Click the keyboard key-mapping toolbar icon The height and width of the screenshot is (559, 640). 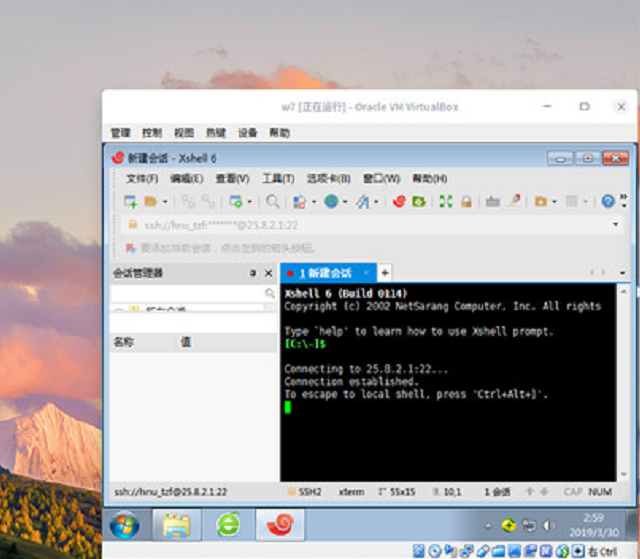493,201
